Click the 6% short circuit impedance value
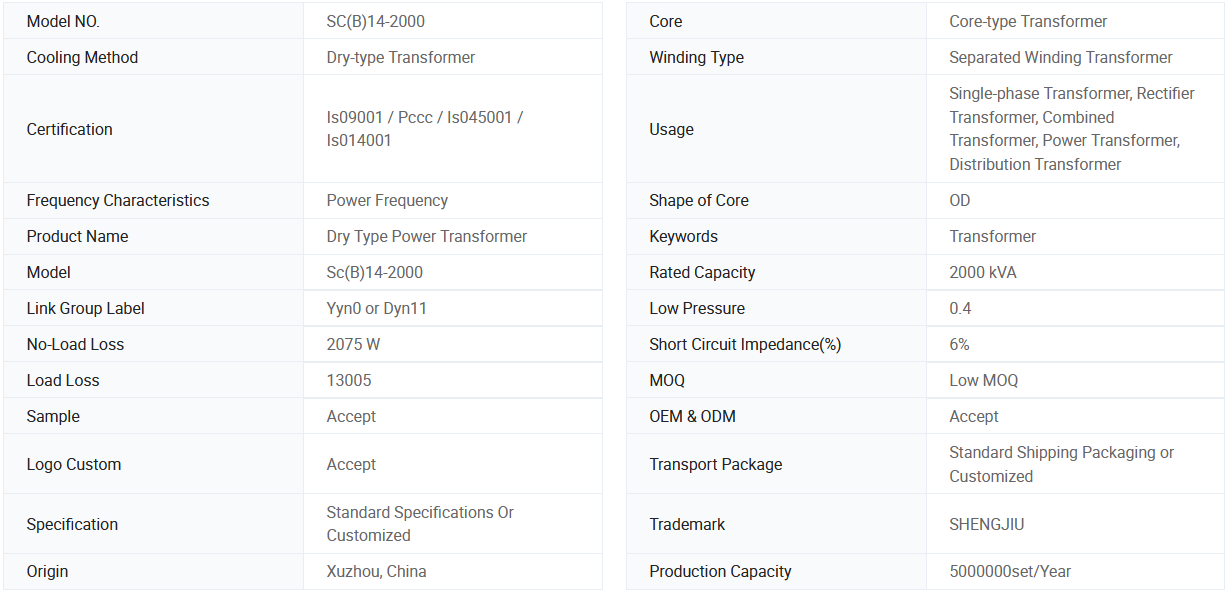Screen dimensions: 1227x593 959,344
